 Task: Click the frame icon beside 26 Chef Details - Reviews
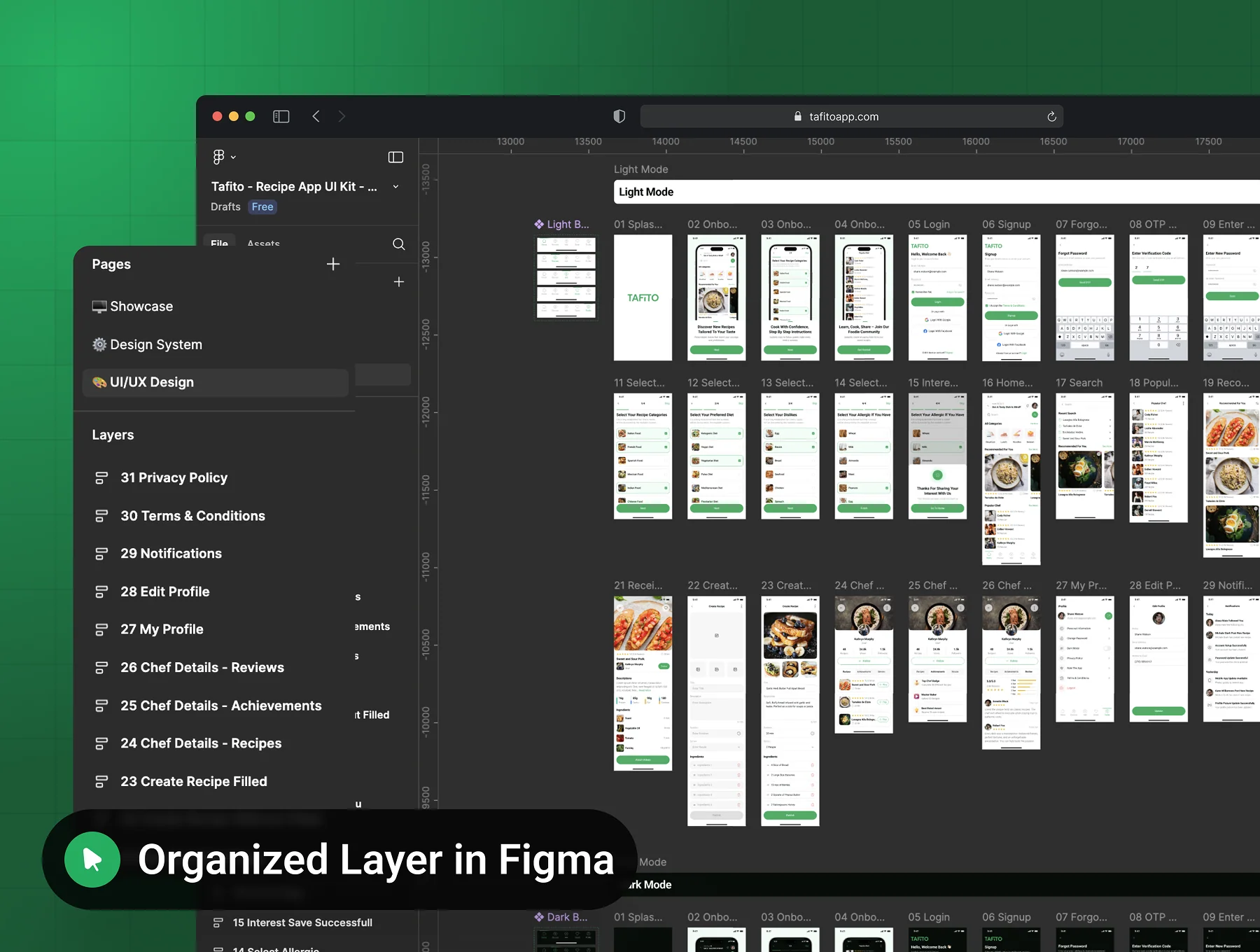pyautogui.click(x=101, y=668)
